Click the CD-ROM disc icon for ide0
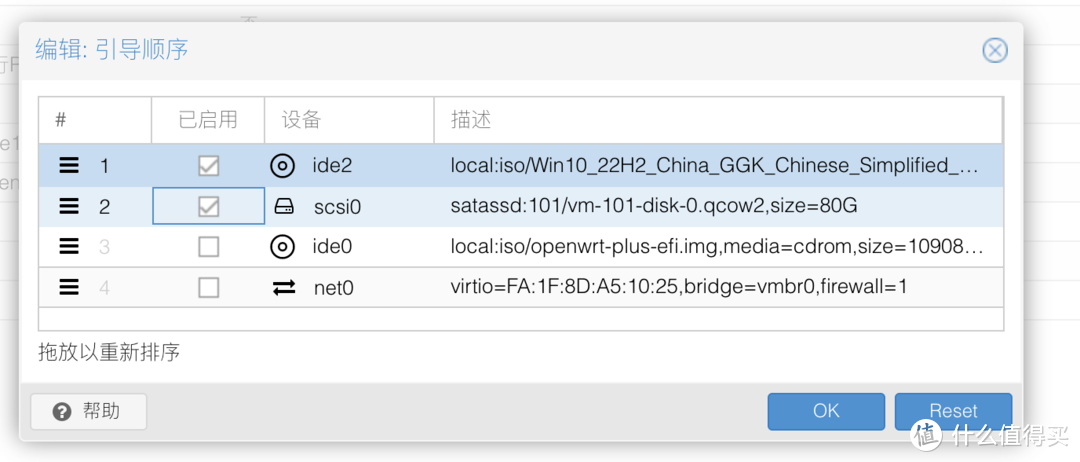This screenshot has height=462, width=1080. point(282,246)
